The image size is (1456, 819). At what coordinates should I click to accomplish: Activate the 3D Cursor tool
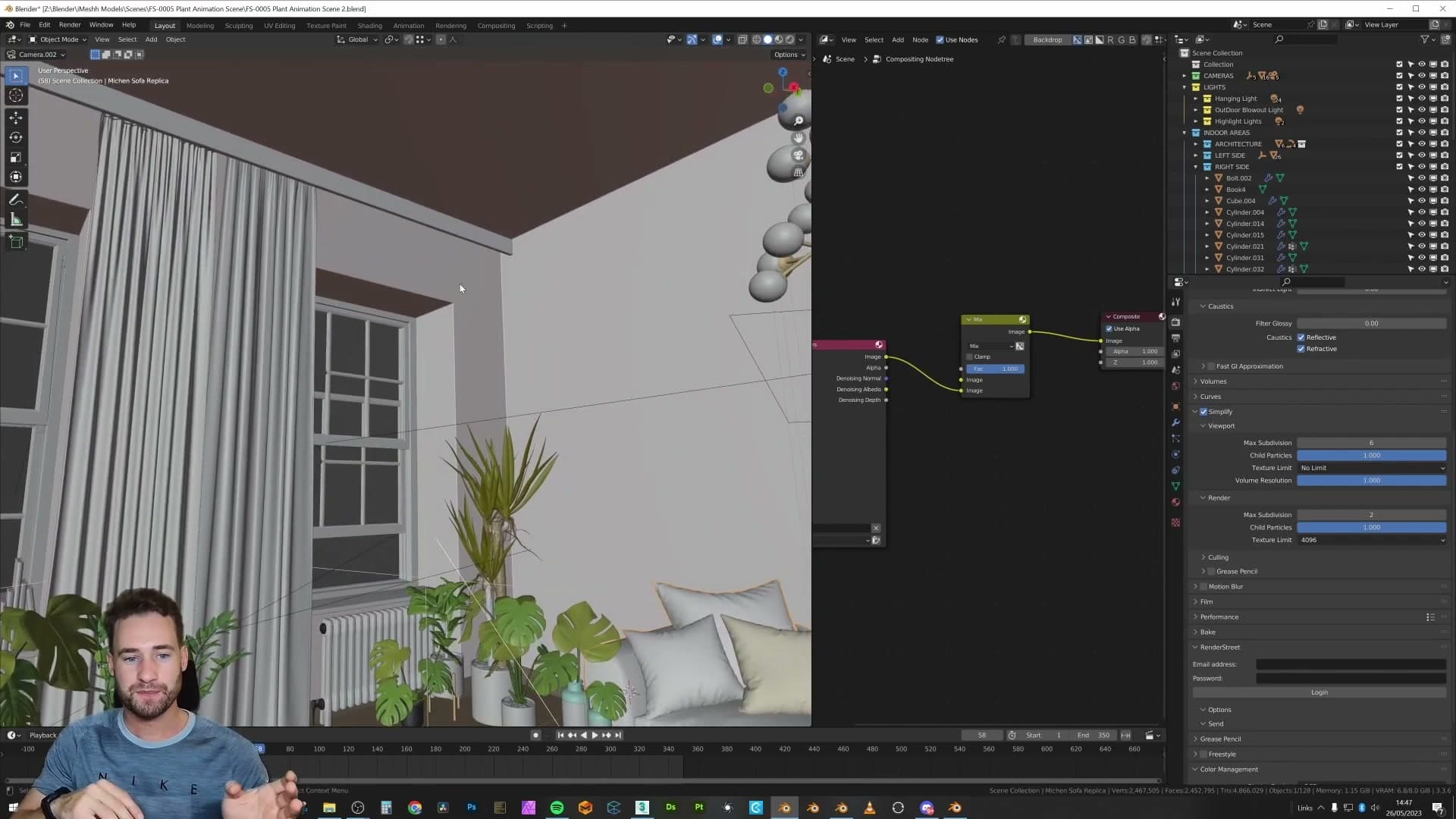click(x=16, y=96)
